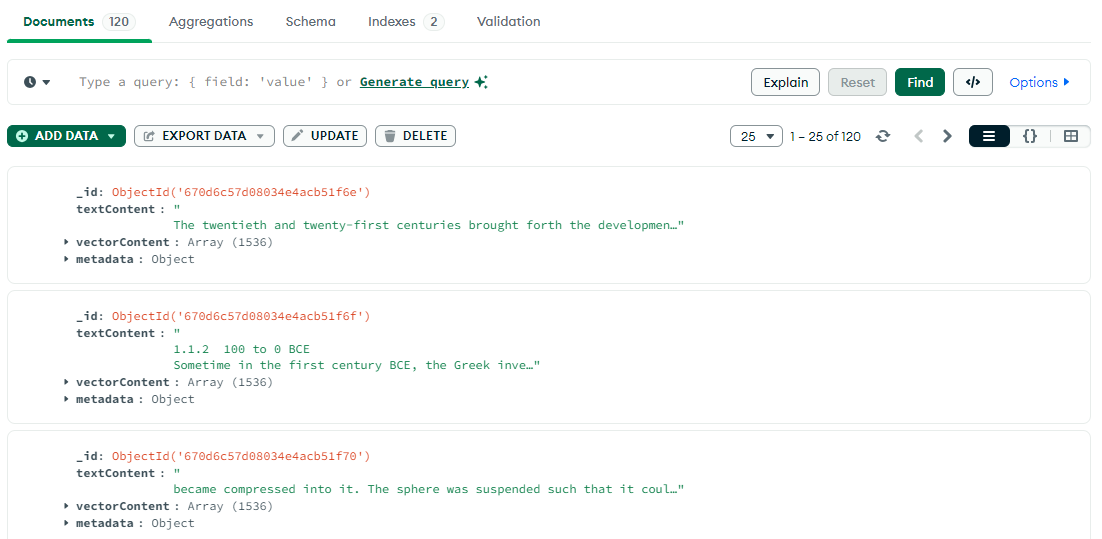Viewport: 1102px width, 539px height.
Task: Expand metadata in document ending 1f6e
Action: click(x=67, y=259)
